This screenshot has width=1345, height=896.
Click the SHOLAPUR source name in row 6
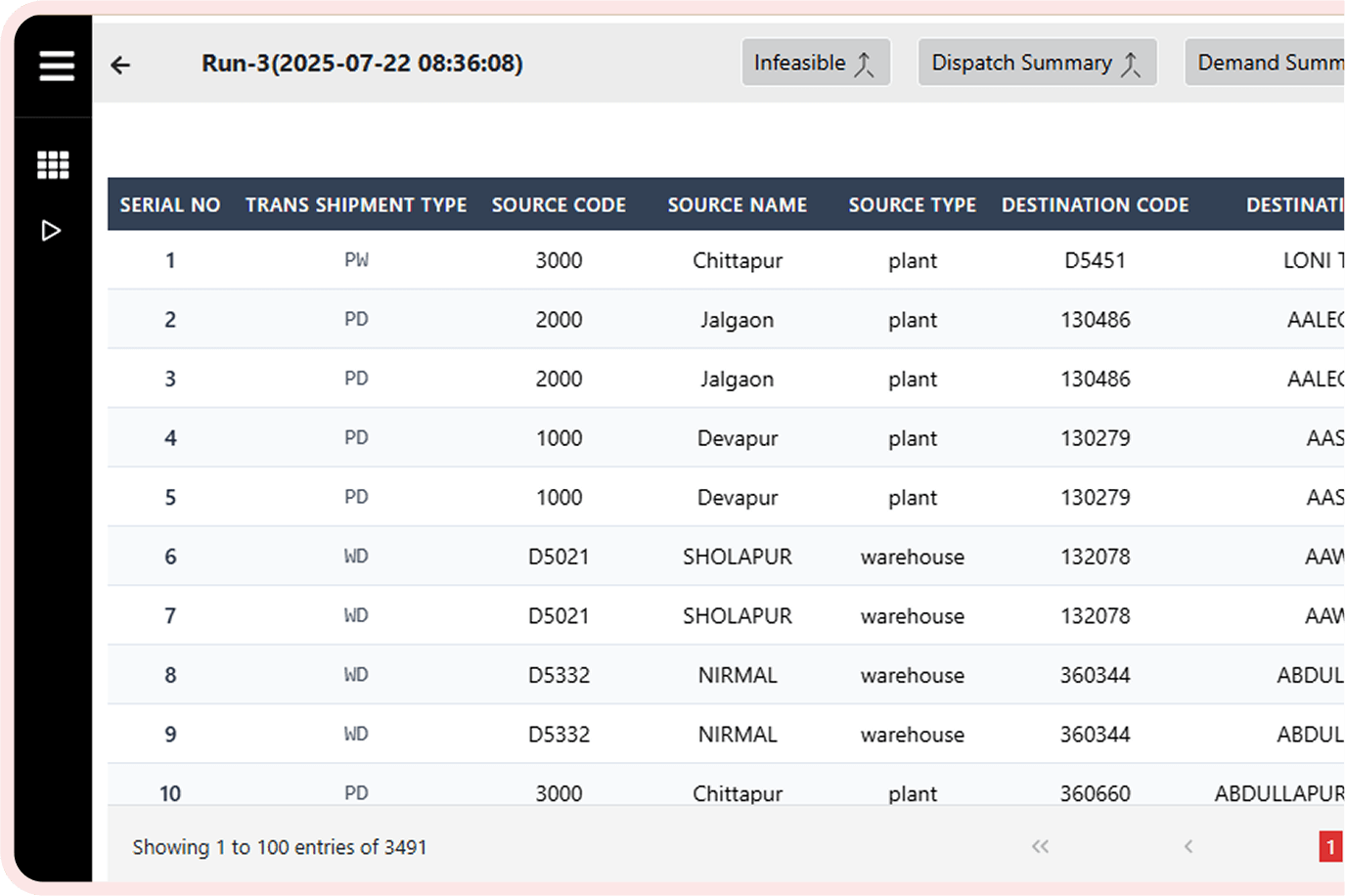coord(738,557)
